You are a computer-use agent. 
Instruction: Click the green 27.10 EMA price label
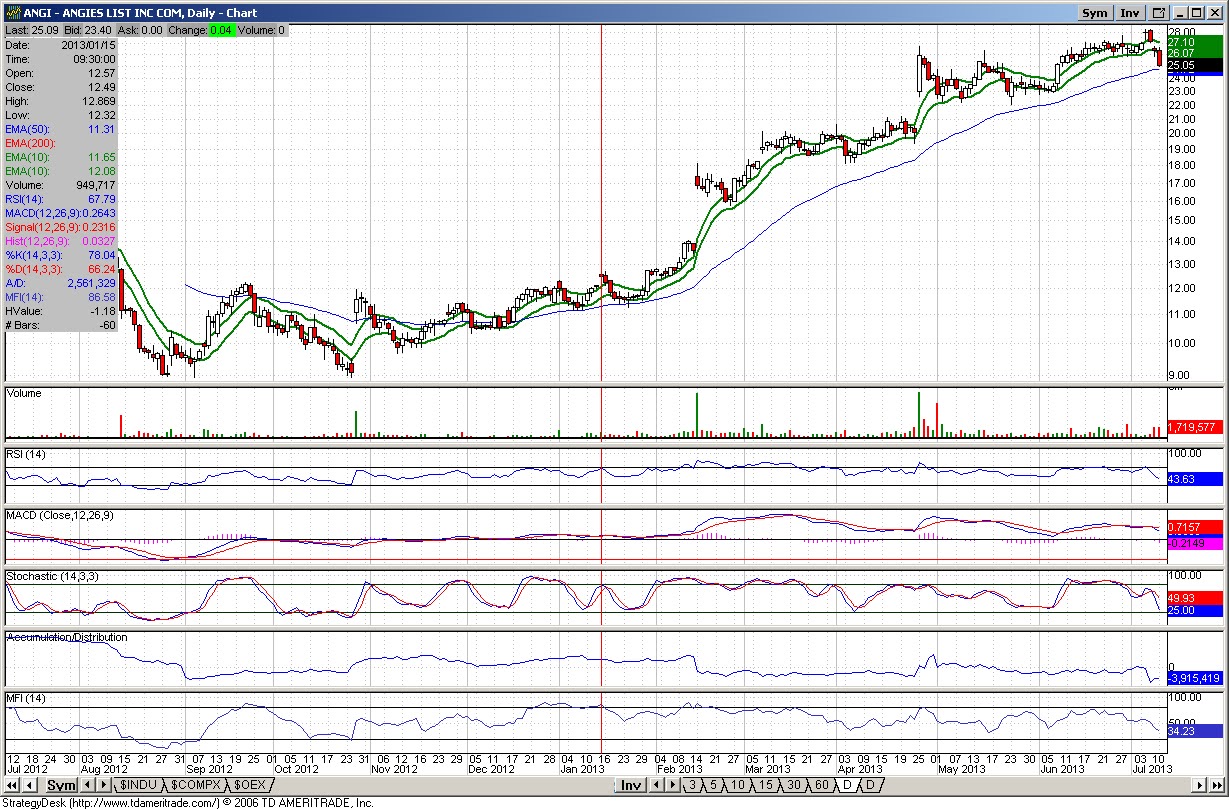(x=1195, y=42)
